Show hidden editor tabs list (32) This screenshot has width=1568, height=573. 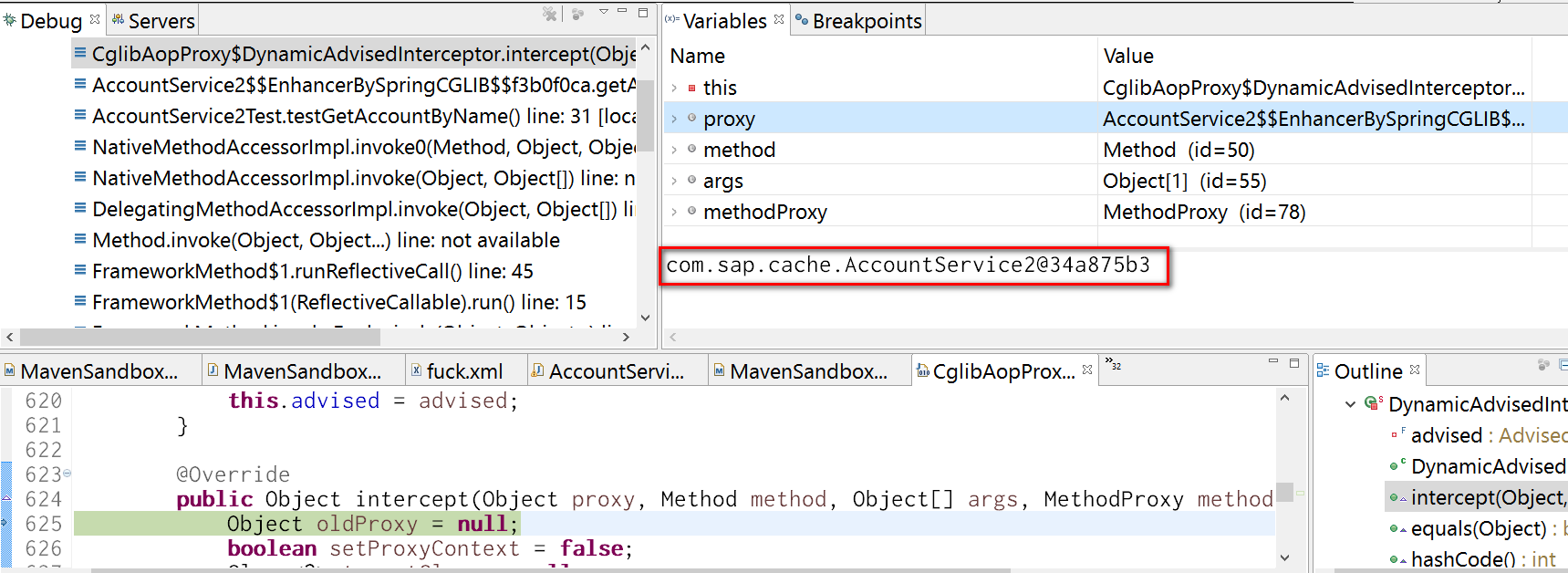pyautogui.click(x=1113, y=364)
